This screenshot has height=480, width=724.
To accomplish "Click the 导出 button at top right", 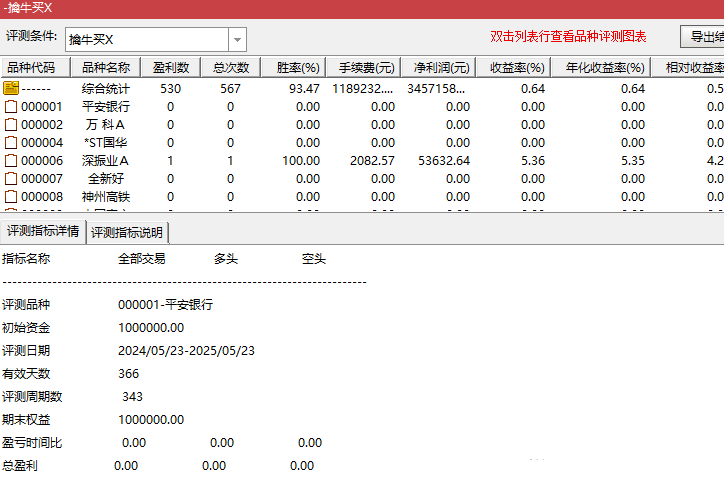I will coord(702,37).
